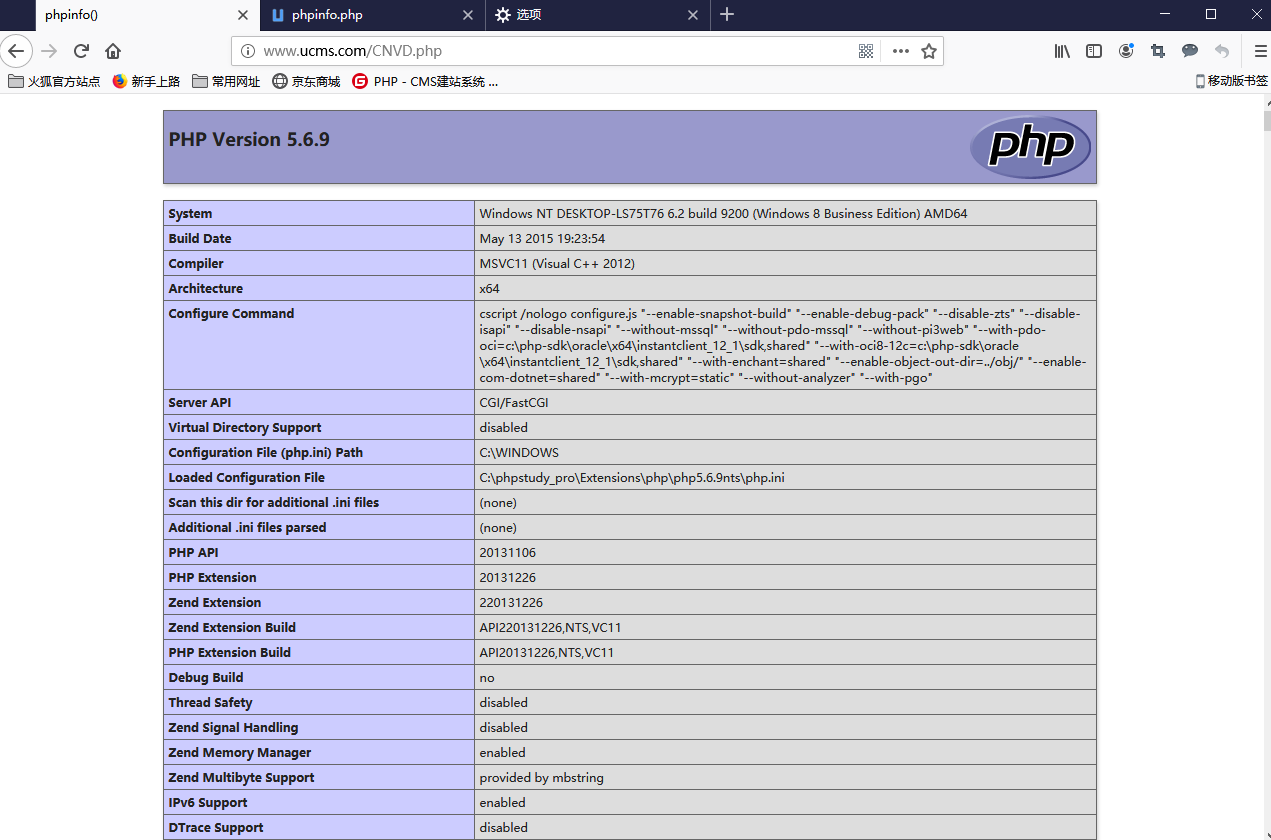Image resolution: width=1271 pixels, height=840 pixels.
Task: Open the Firefox hamburger menu
Action: [1260, 51]
